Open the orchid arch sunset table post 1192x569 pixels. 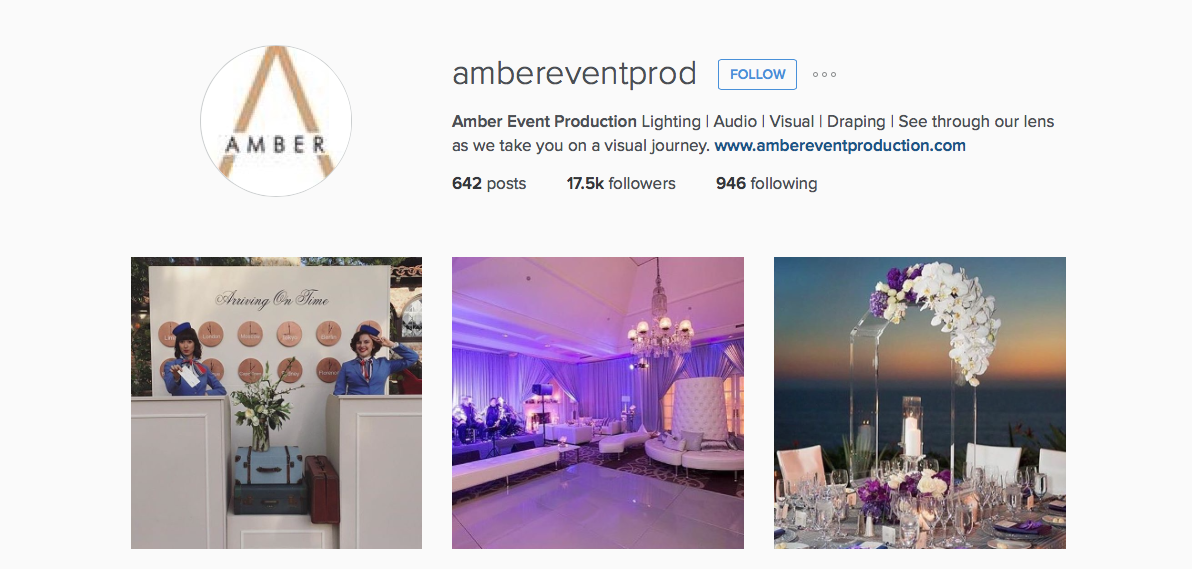click(920, 402)
